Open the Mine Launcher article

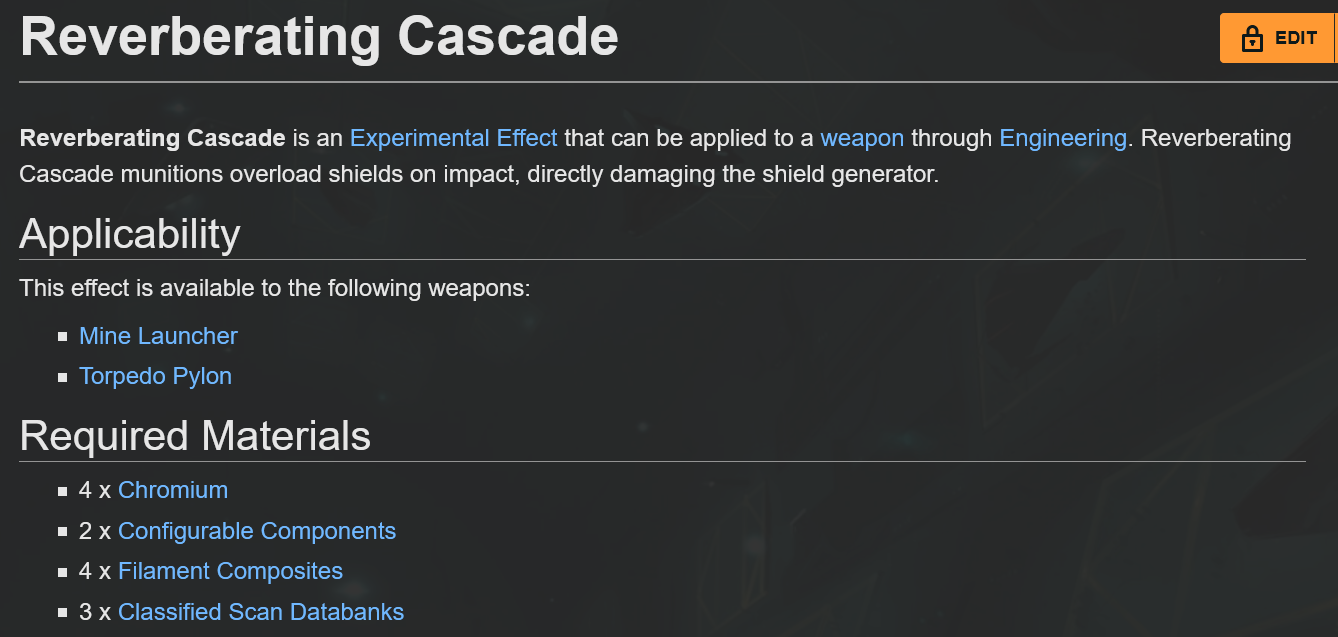(x=158, y=336)
